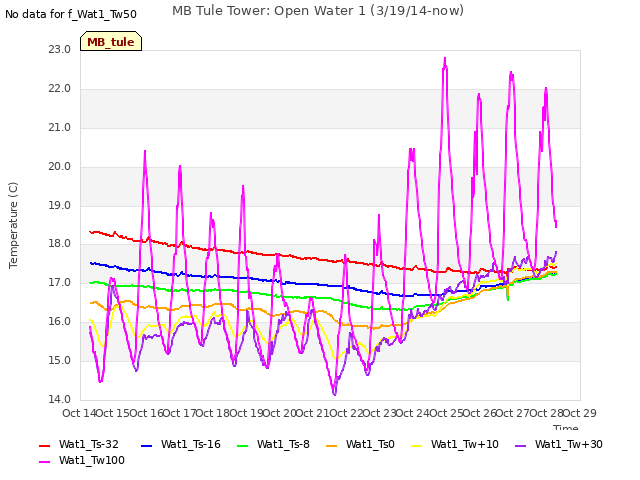640x480 pixels.
Task: Select the Wat1_Tw+30 legend label
Action: tap(569, 444)
